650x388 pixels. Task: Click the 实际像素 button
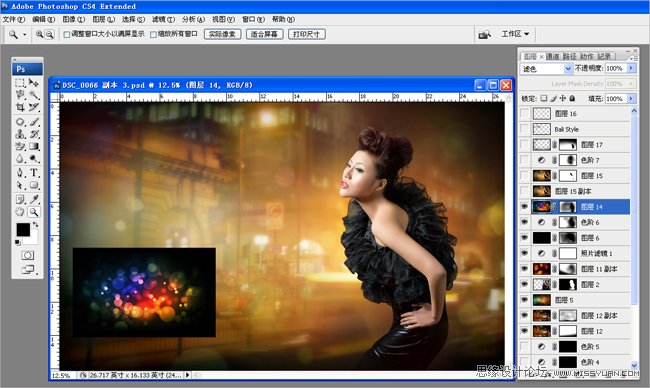tap(223, 34)
